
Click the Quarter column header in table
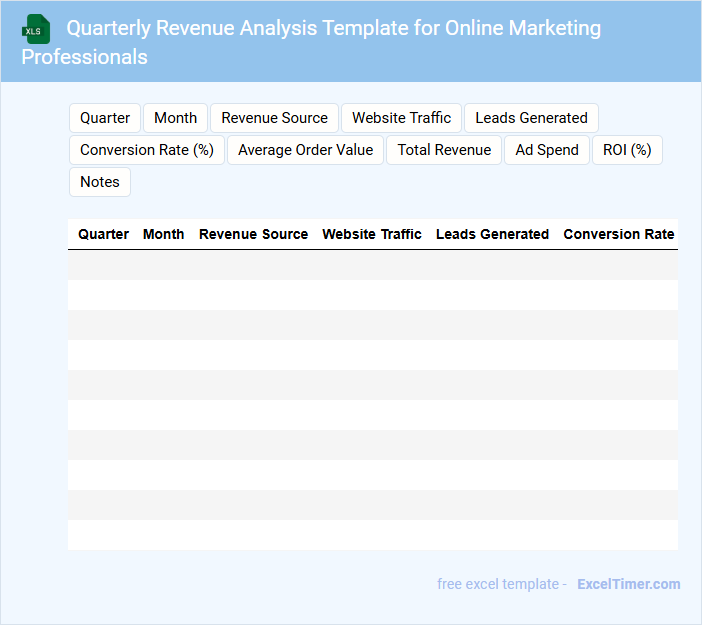103,234
